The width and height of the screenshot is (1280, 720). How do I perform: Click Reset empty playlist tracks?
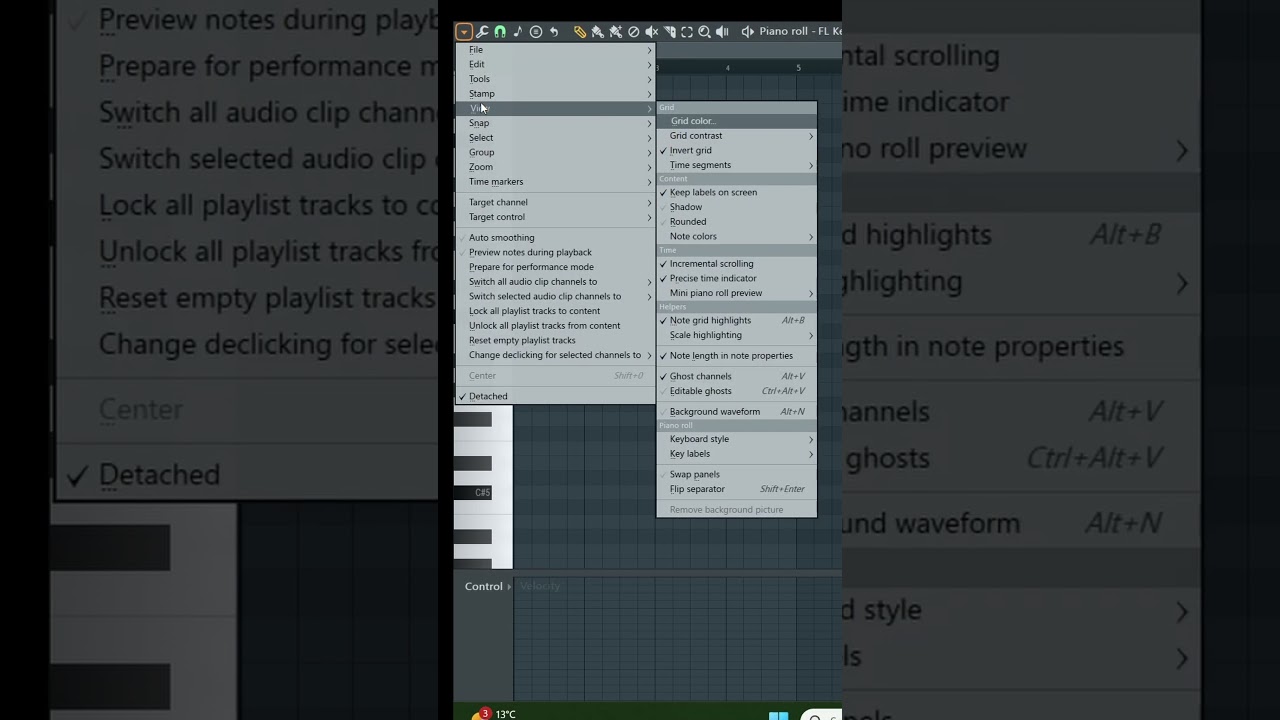[x=555, y=340]
